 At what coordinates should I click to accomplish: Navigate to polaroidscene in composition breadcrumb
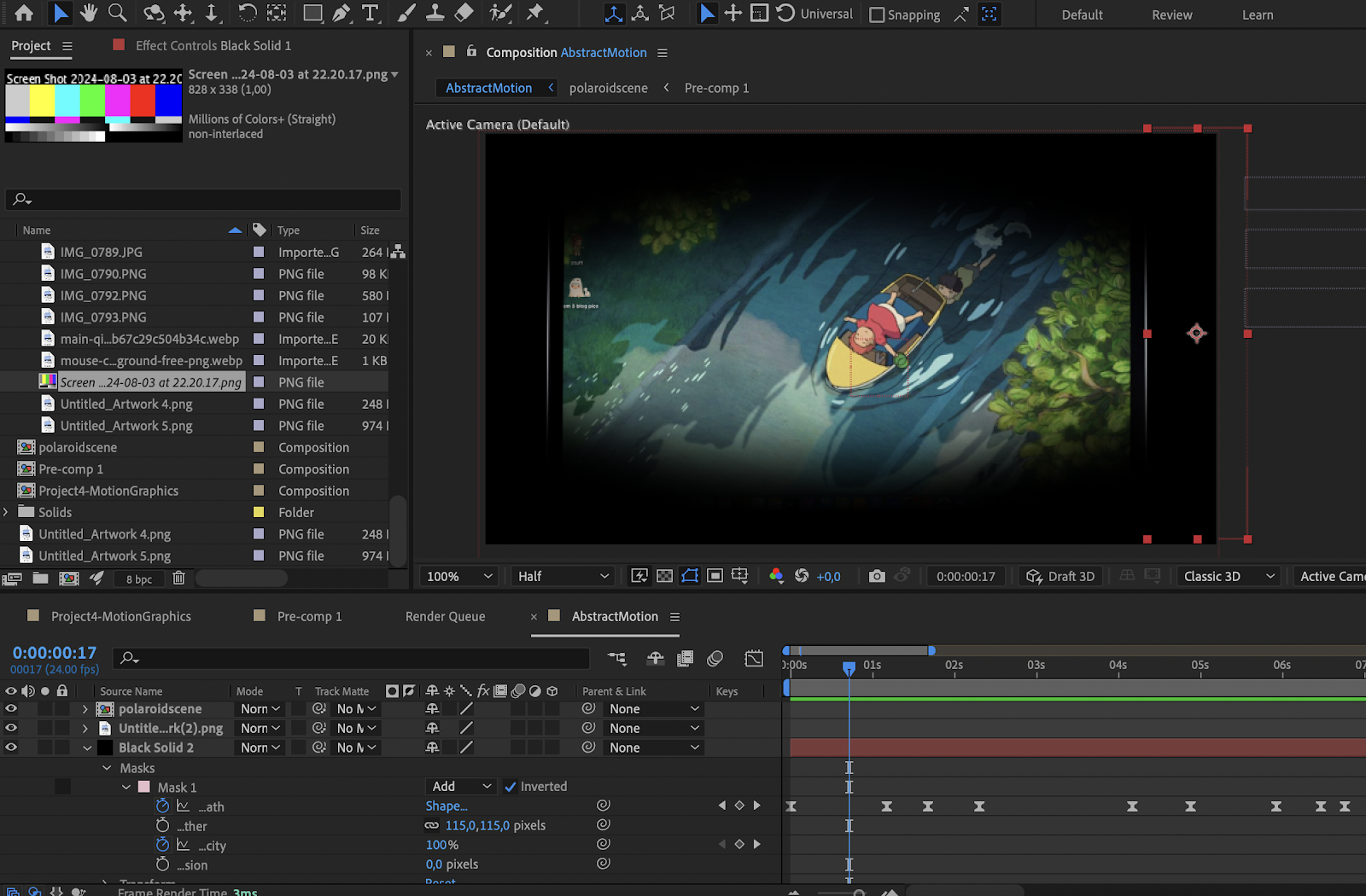[x=609, y=88]
